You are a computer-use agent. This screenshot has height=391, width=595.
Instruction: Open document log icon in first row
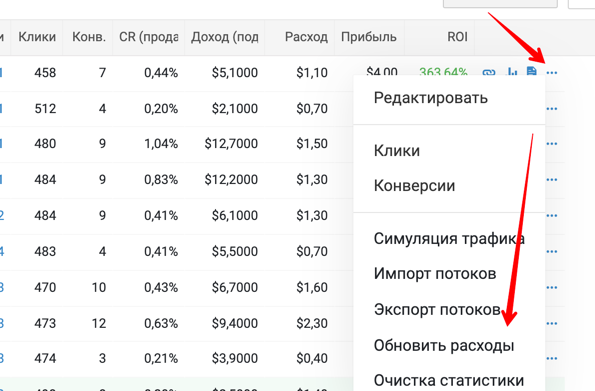(x=532, y=71)
